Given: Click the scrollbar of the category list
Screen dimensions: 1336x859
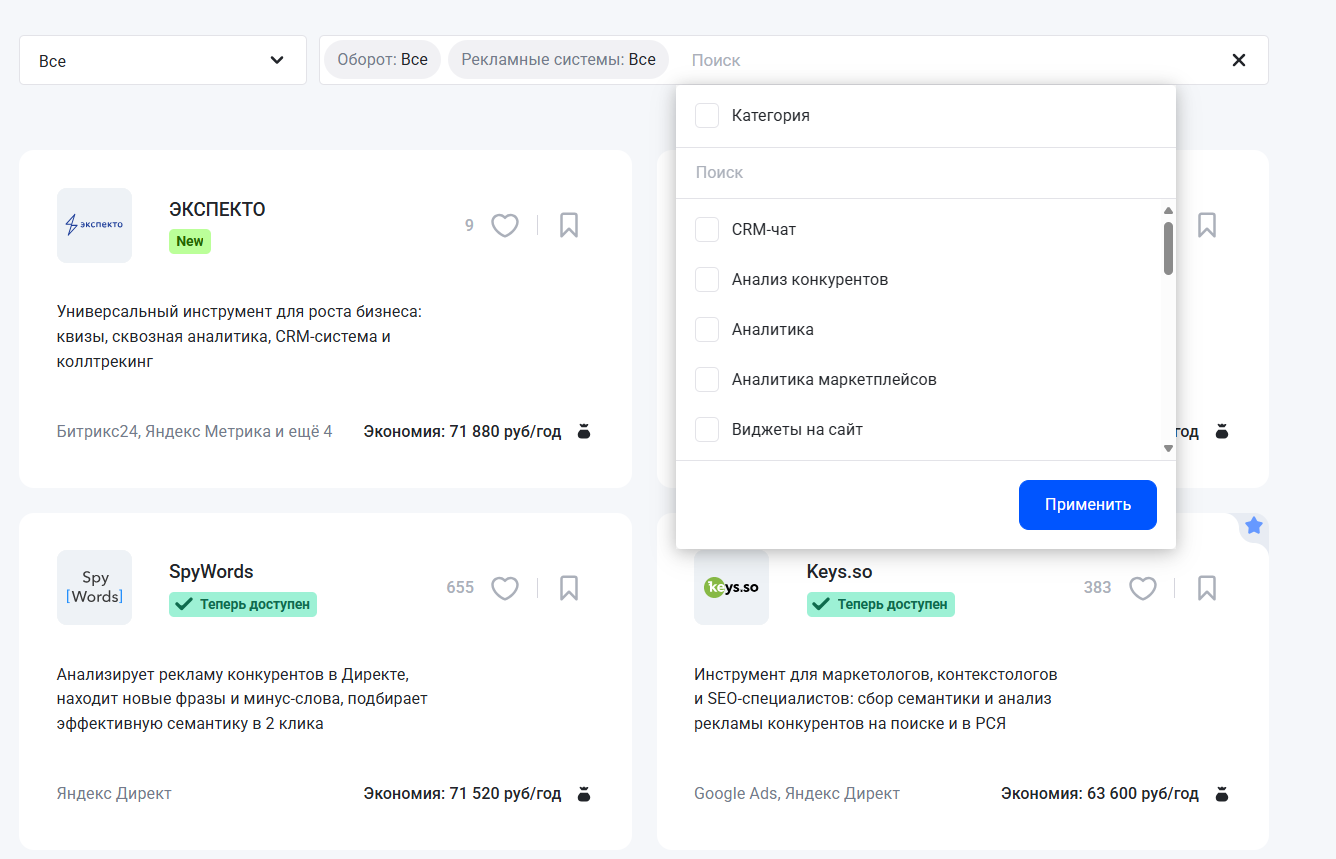Looking at the screenshot, I should pos(1167,245).
